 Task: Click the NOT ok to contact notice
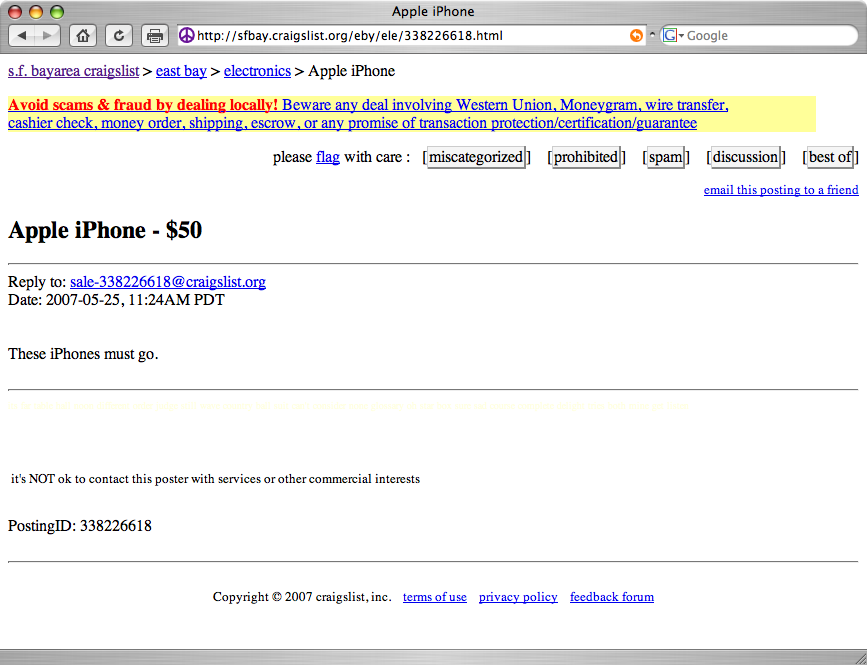[215, 479]
